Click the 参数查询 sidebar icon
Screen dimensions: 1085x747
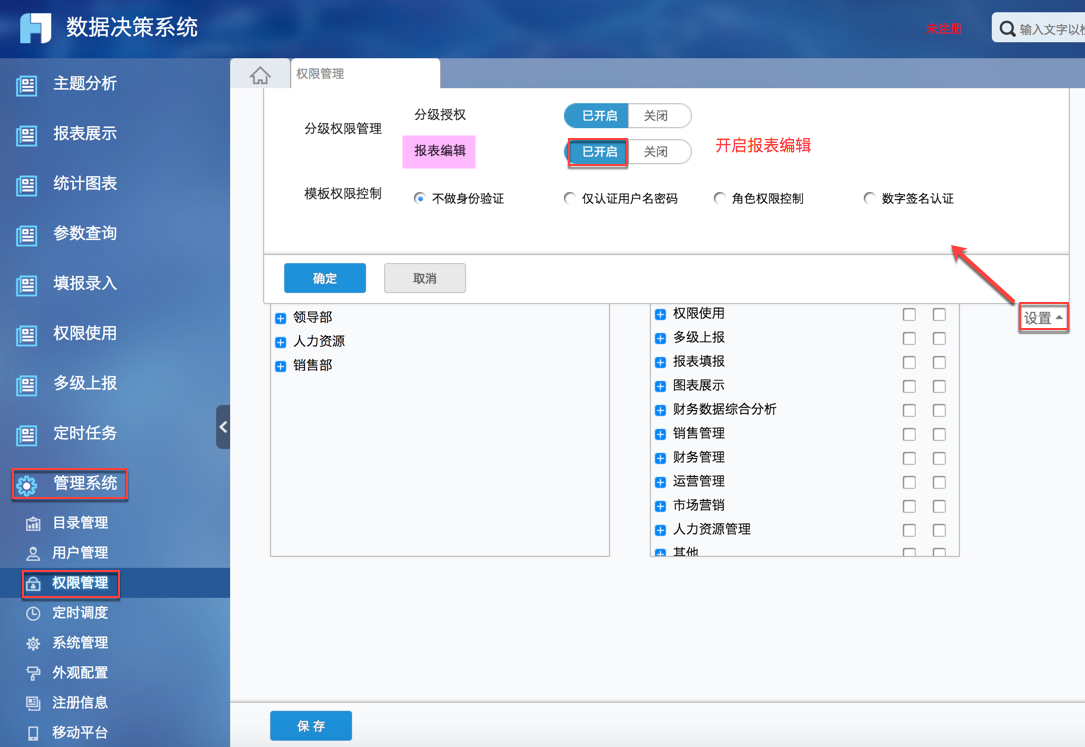[x=26, y=235]
